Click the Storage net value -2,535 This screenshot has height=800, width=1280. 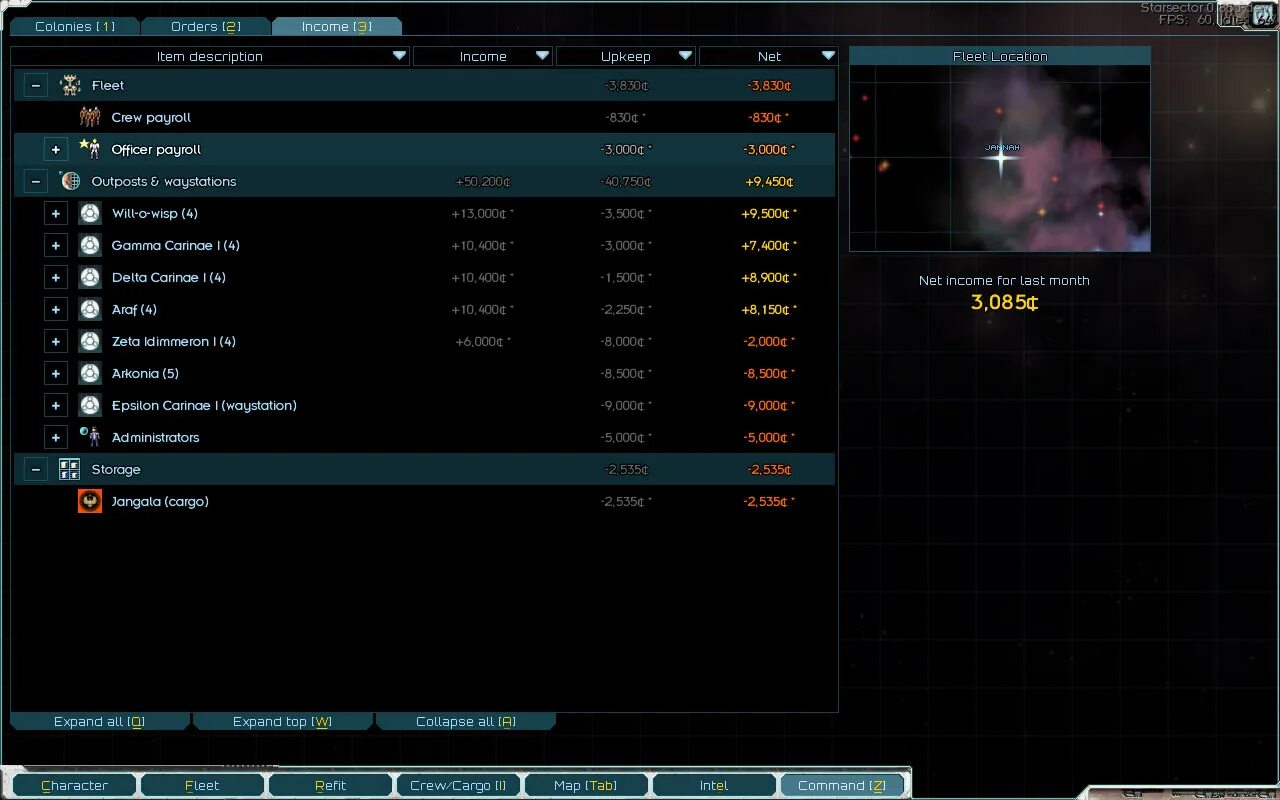point(769,469)
